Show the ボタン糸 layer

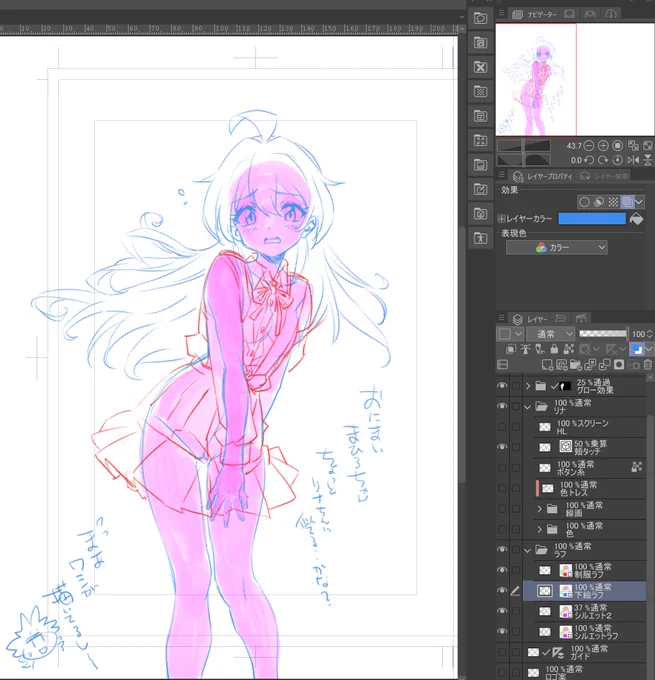502,467
